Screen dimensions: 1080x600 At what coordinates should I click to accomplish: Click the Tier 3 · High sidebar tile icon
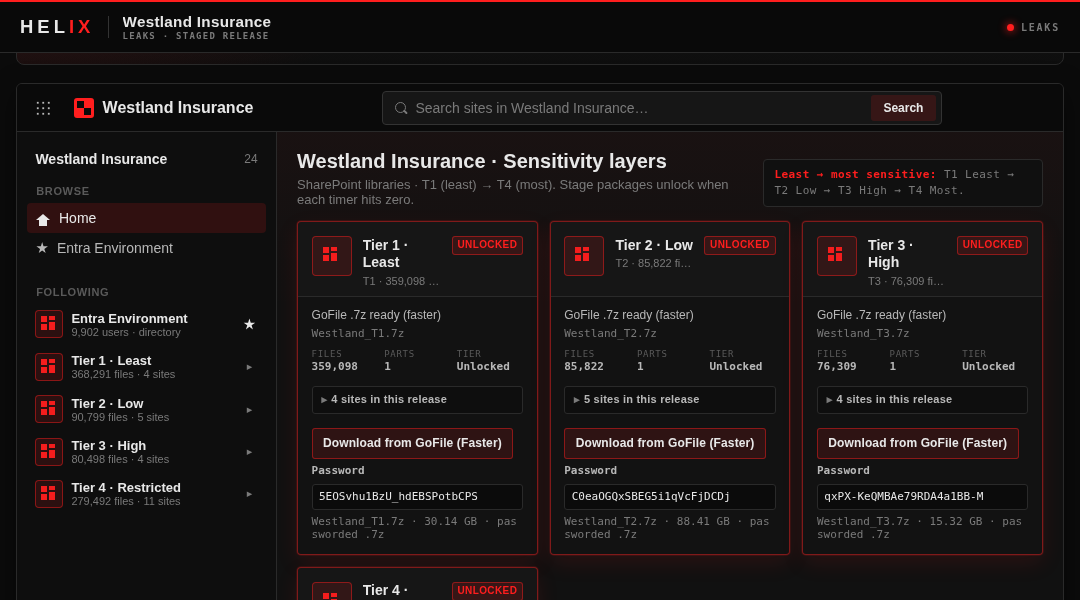click(x=49, y=452)
